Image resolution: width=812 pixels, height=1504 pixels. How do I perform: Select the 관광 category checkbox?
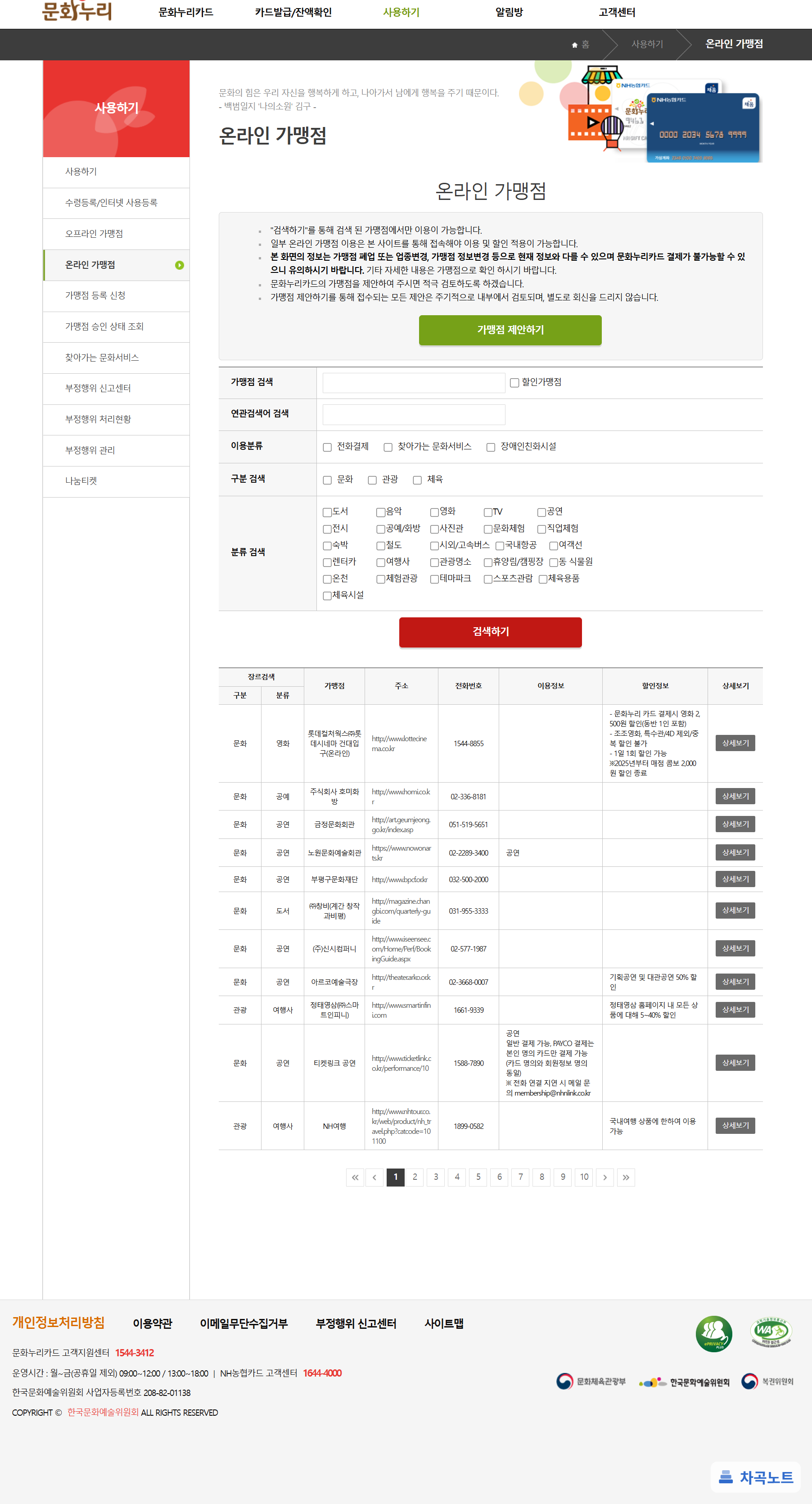pyautogui.click(x=372, y=480)
